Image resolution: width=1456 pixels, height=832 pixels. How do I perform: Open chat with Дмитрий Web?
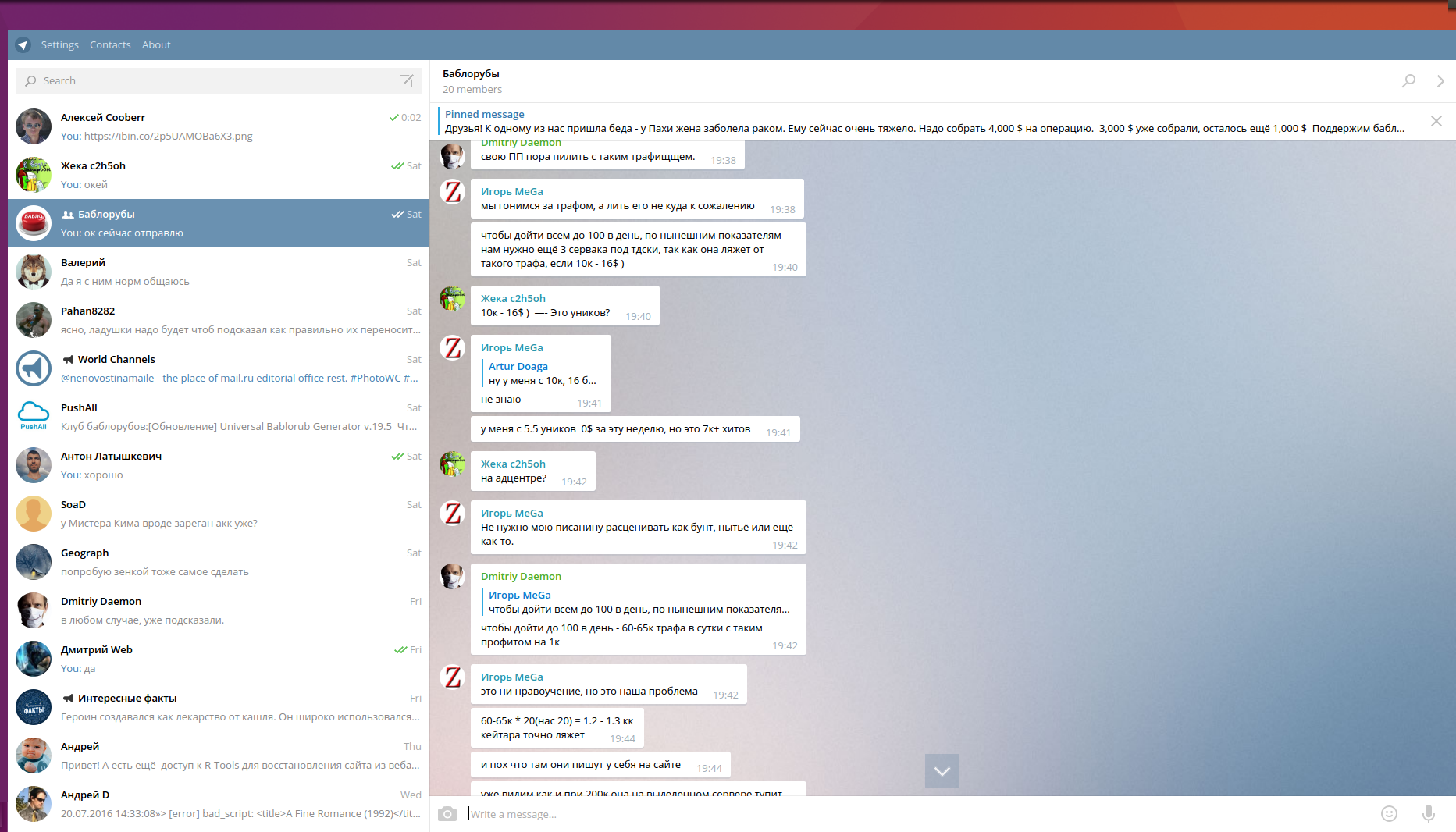click(x=219, y=659)
